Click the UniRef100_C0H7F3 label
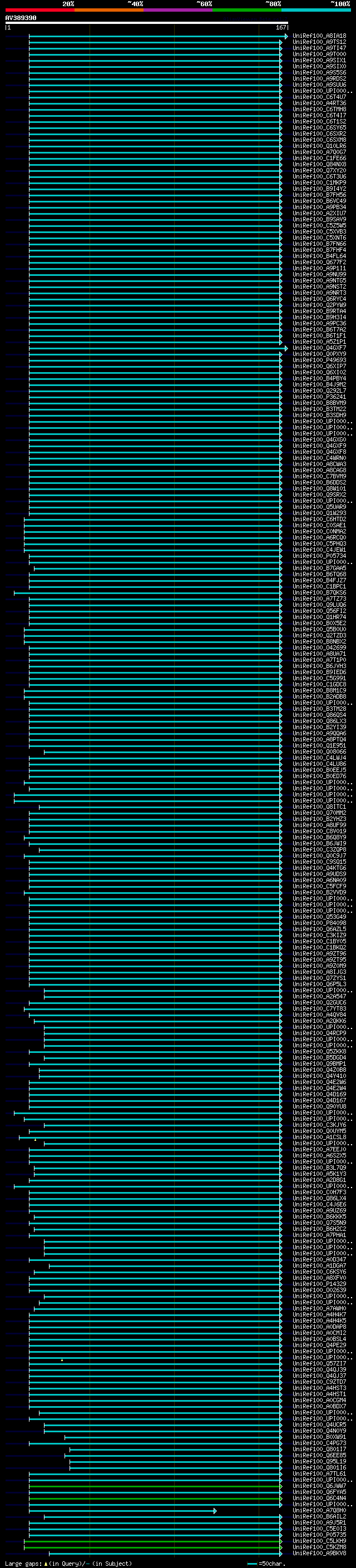Image resolution: width=356 pixels, height=1568 pixels. [x=319, y=1192]
